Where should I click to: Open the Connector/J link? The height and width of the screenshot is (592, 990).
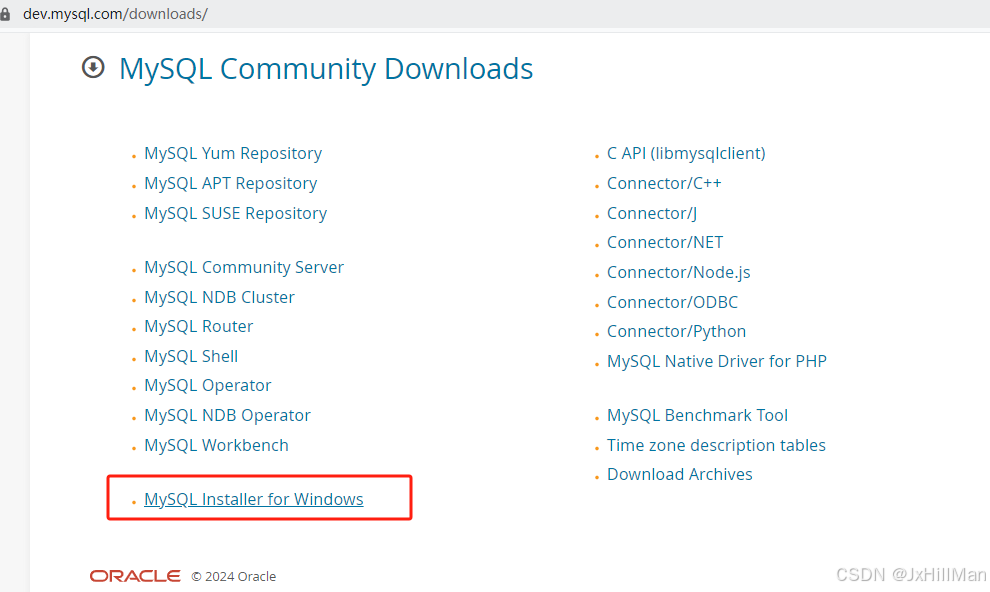(x=652, y=213)
